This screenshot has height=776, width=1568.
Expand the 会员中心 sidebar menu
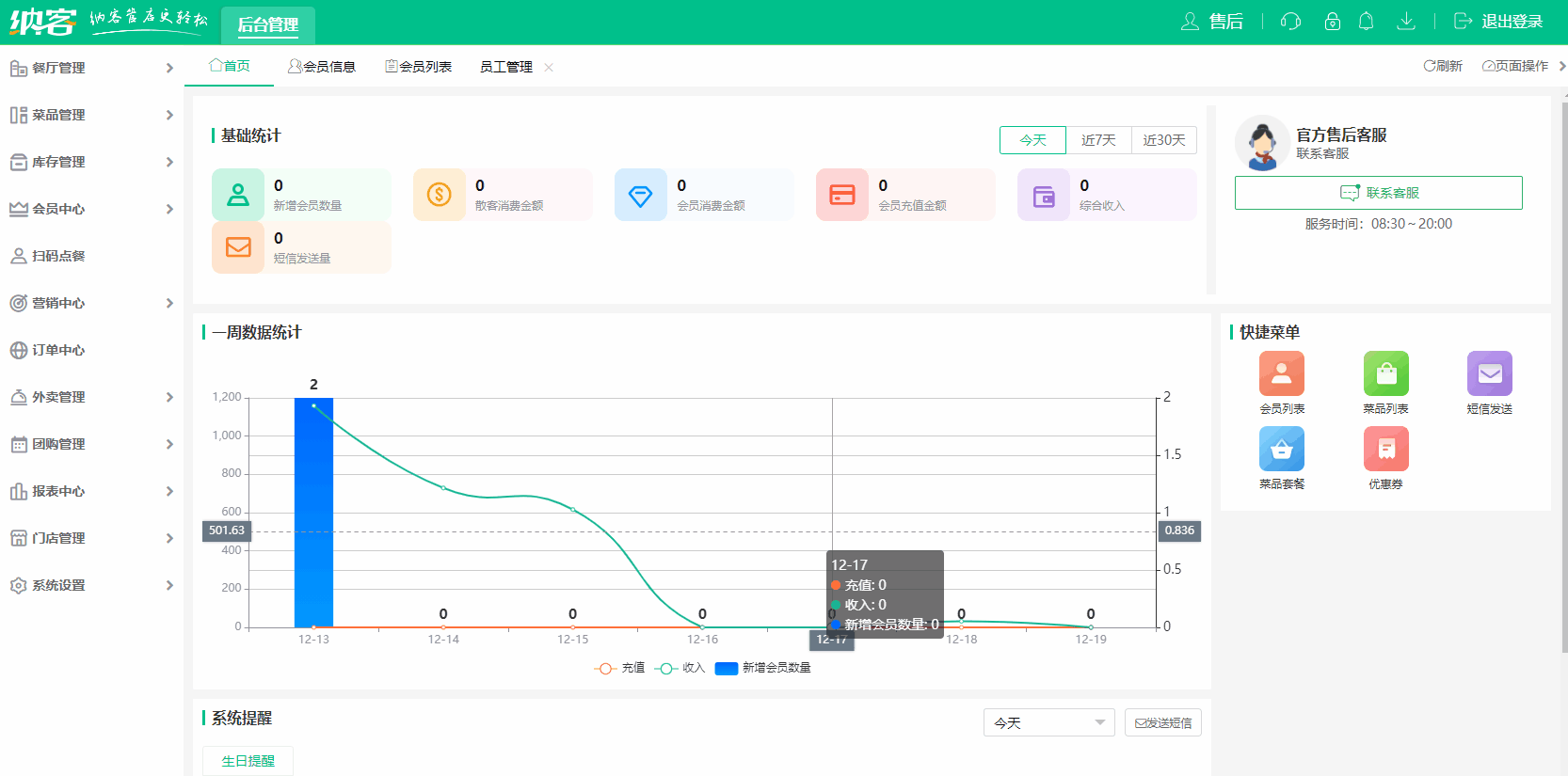[x=91, y=209]
